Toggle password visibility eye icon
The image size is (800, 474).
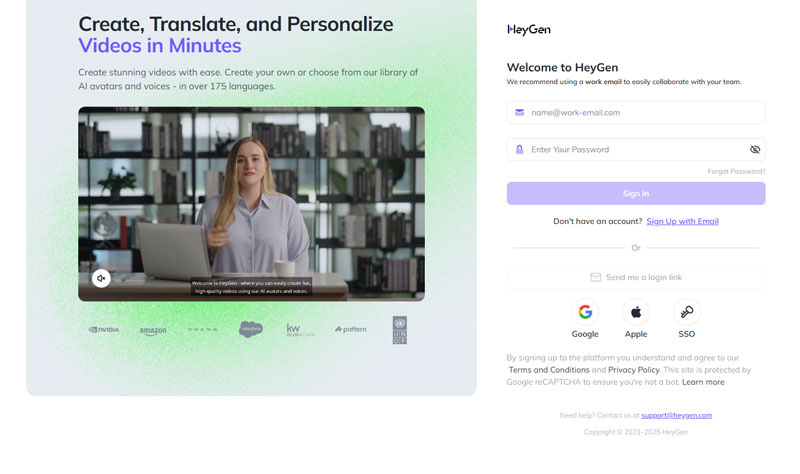coord(755,149)
